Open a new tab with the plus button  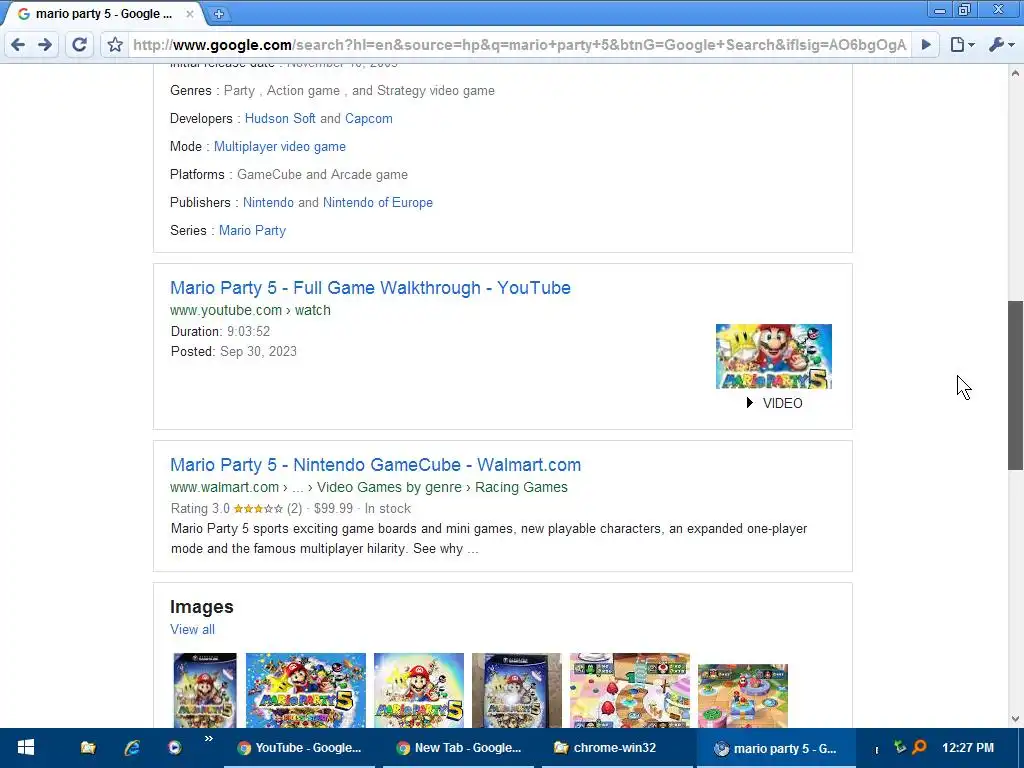(x=219, y=14)
